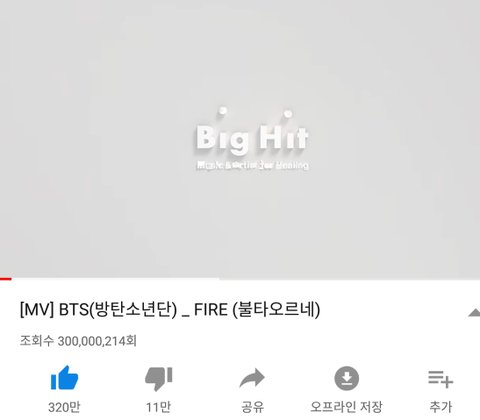This screenshot has height=420, width=480.
Task: Click the 11만 dislike count
Action: [x=158, y=407]
